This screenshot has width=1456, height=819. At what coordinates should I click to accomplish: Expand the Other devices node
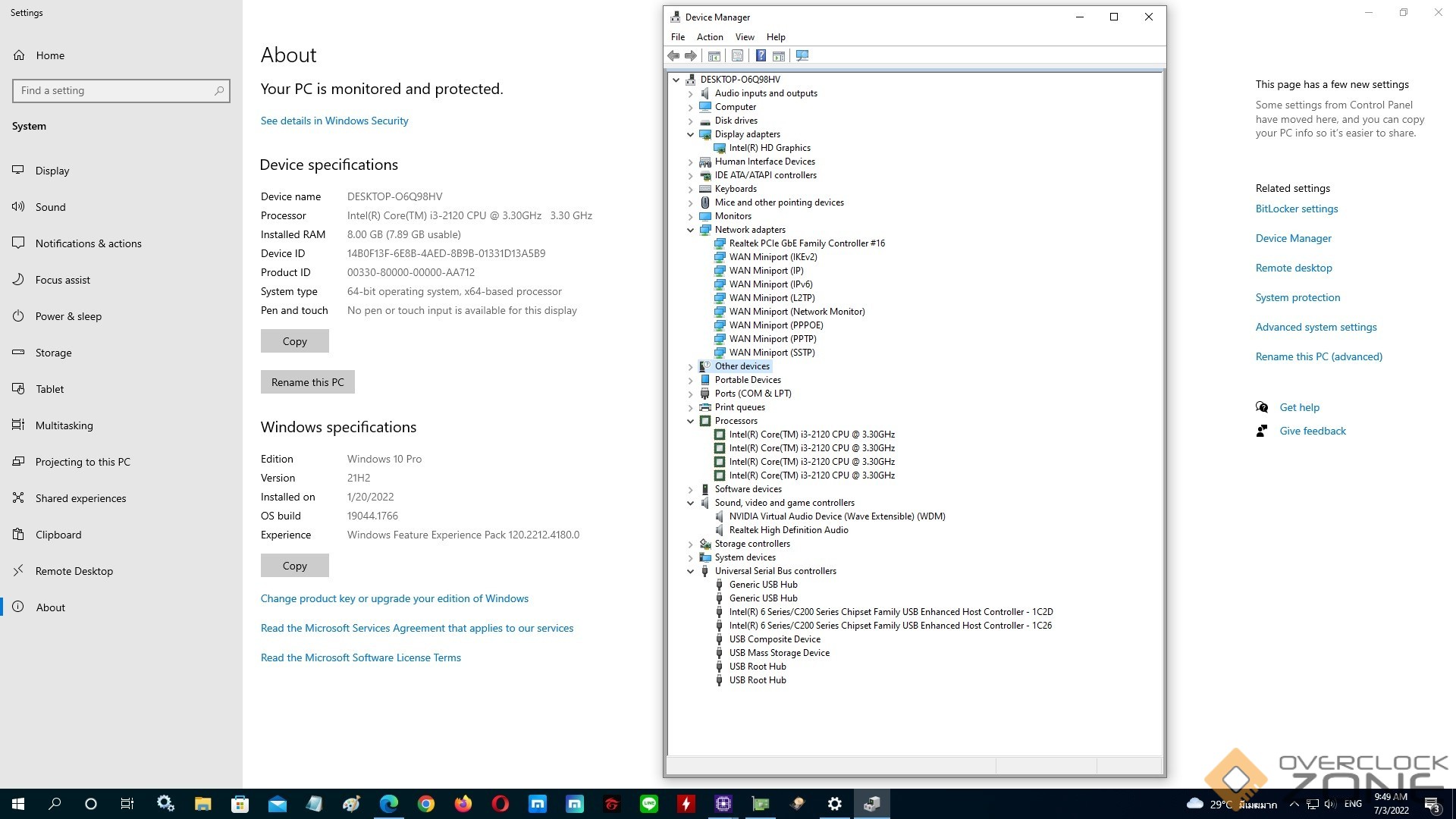click(x=690, y=367)
